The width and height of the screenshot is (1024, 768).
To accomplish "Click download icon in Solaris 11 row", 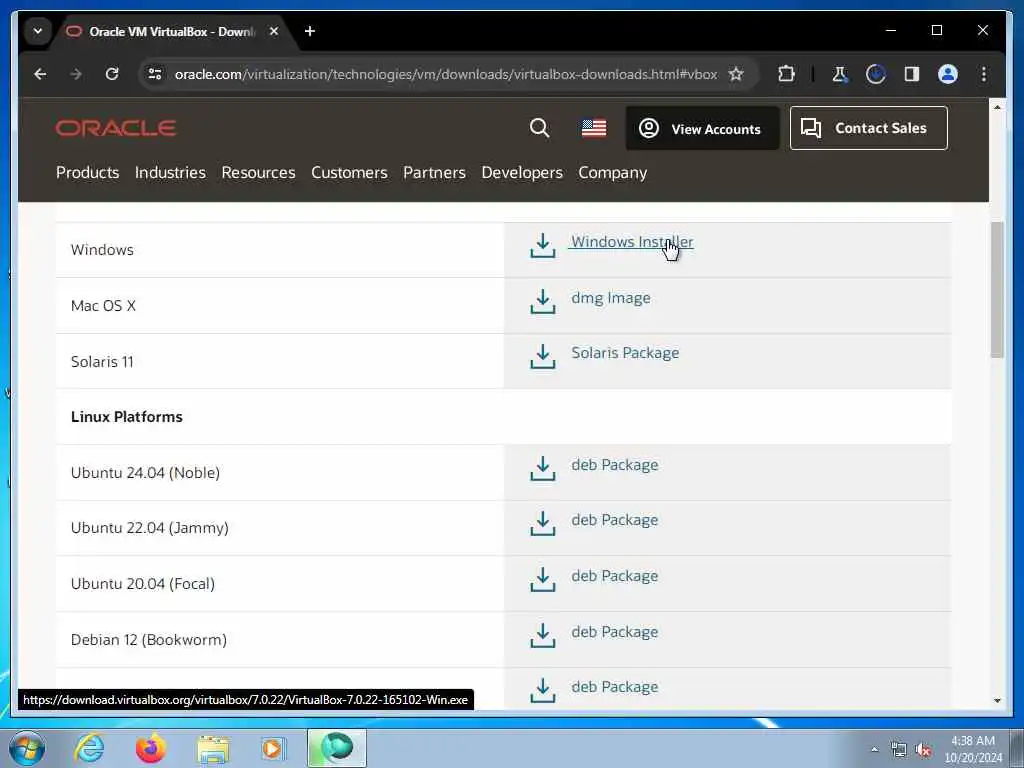I will pos(543,357).
